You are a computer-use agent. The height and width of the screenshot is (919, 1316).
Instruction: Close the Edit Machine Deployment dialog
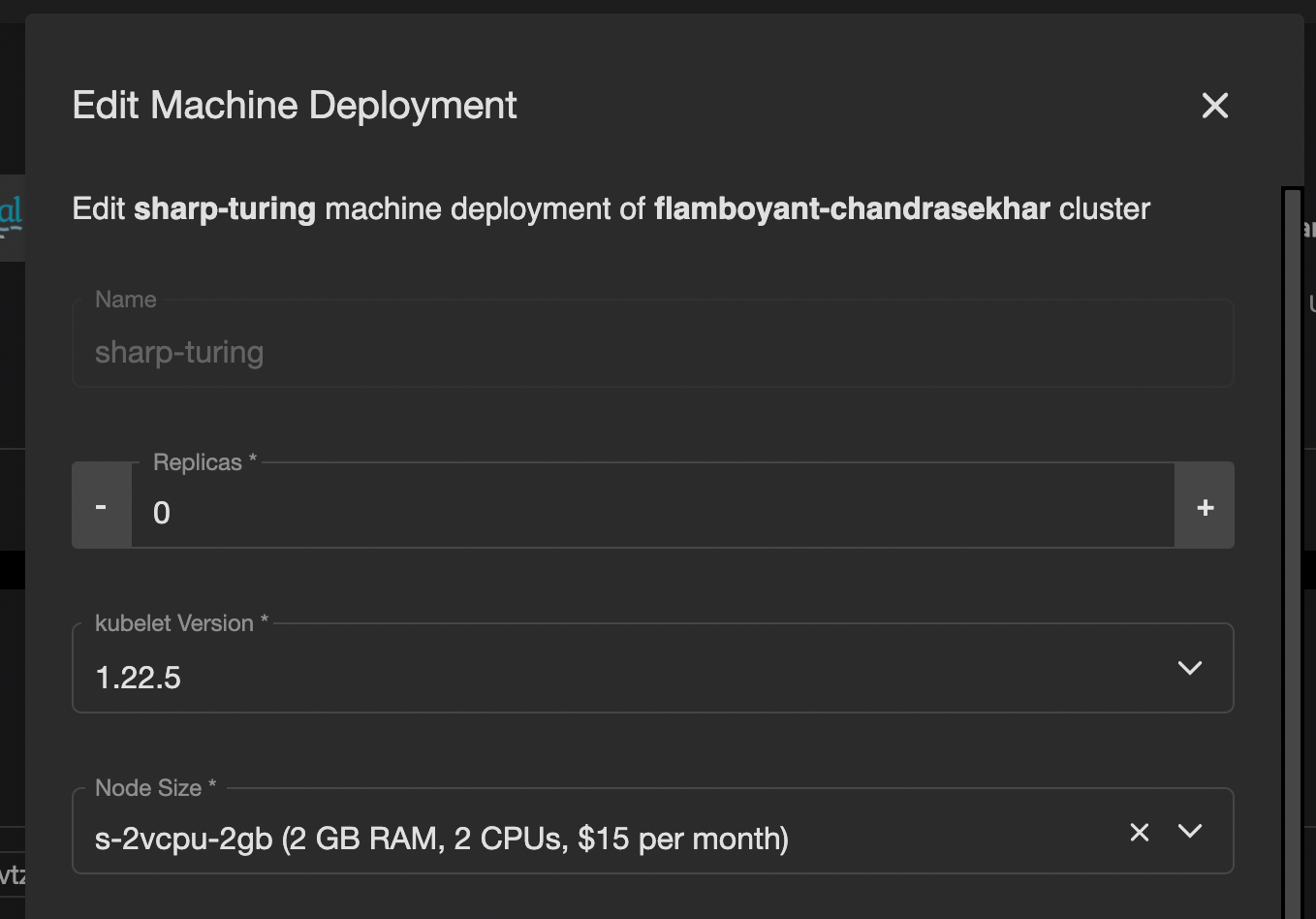click(1214, 106)
